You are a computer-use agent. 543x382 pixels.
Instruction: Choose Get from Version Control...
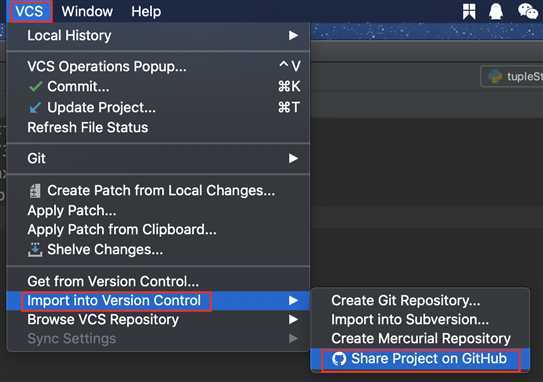click(113, 282)
